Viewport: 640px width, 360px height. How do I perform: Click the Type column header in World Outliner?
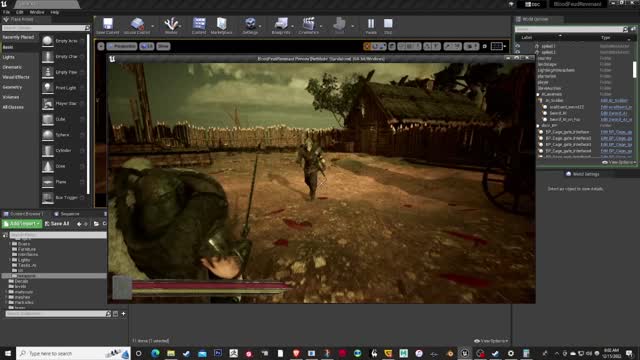click(x=605, y=38)
